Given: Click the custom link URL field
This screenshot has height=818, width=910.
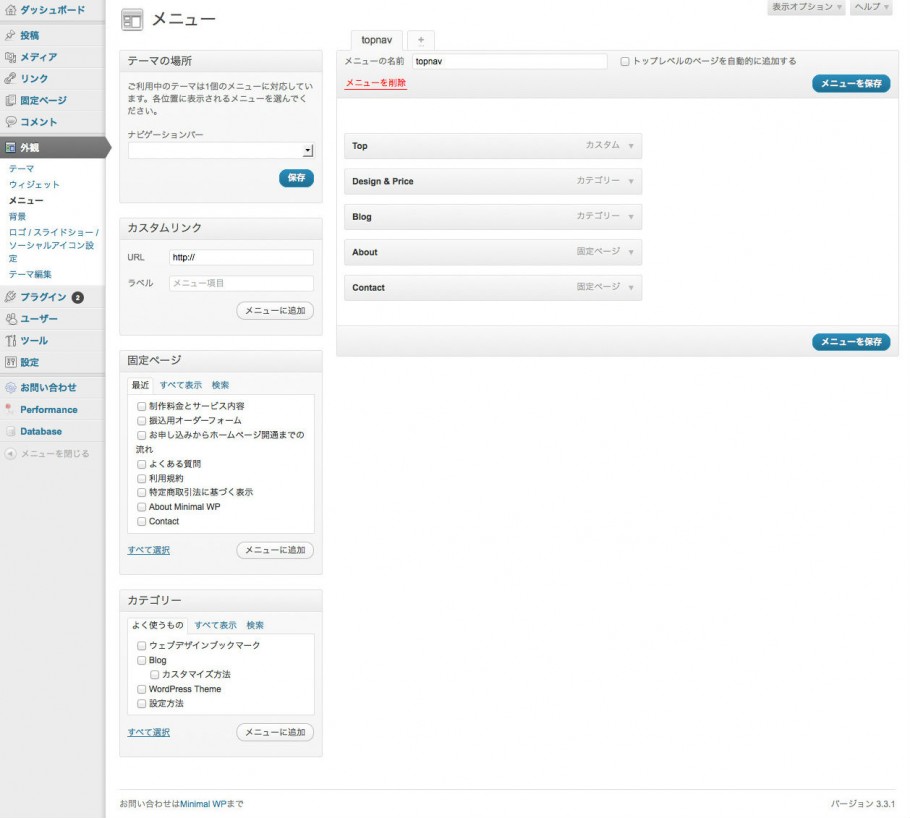Looking at the screenshot, I should point(241,258).
